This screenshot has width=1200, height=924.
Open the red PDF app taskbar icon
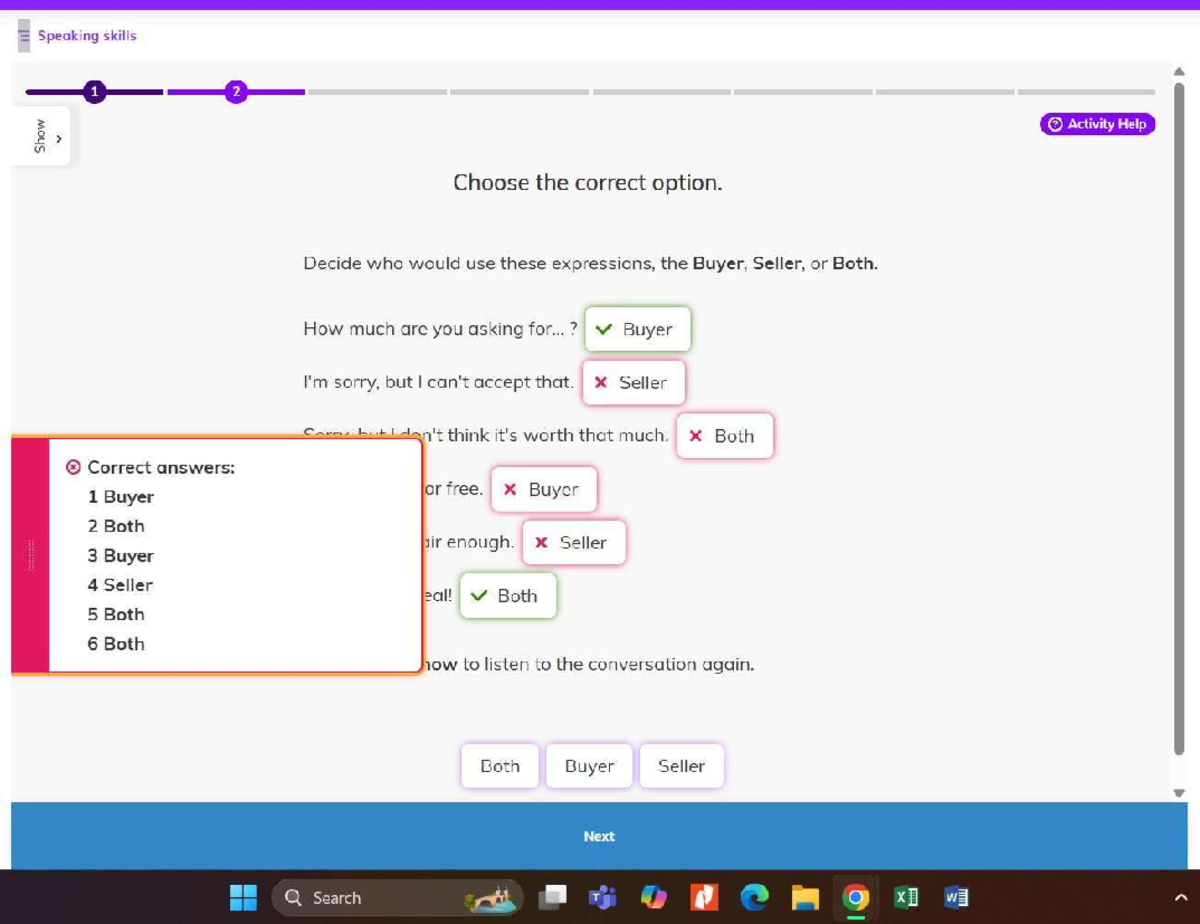coord(704,897)
